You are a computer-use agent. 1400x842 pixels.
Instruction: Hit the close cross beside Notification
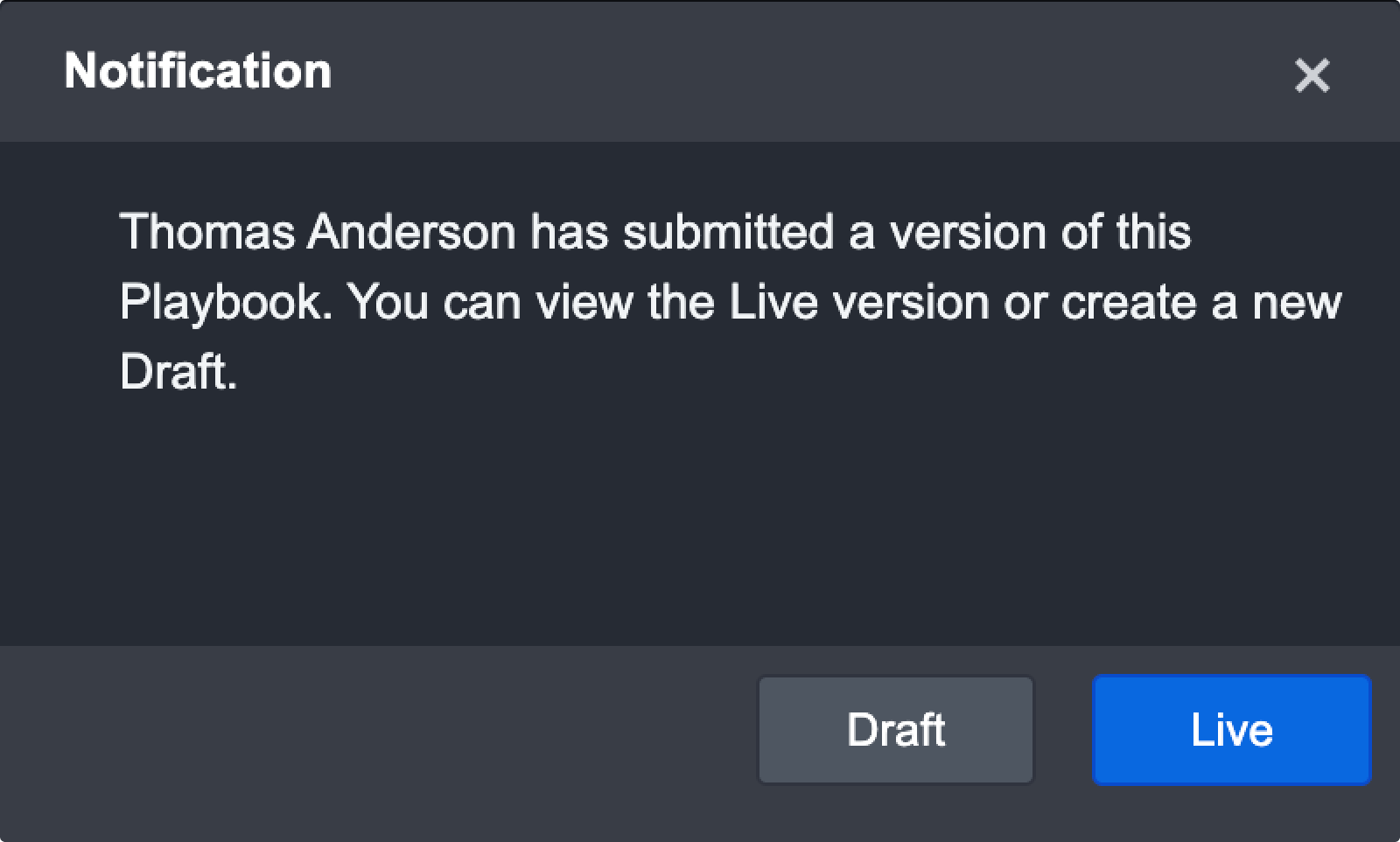coord(1312,75)
